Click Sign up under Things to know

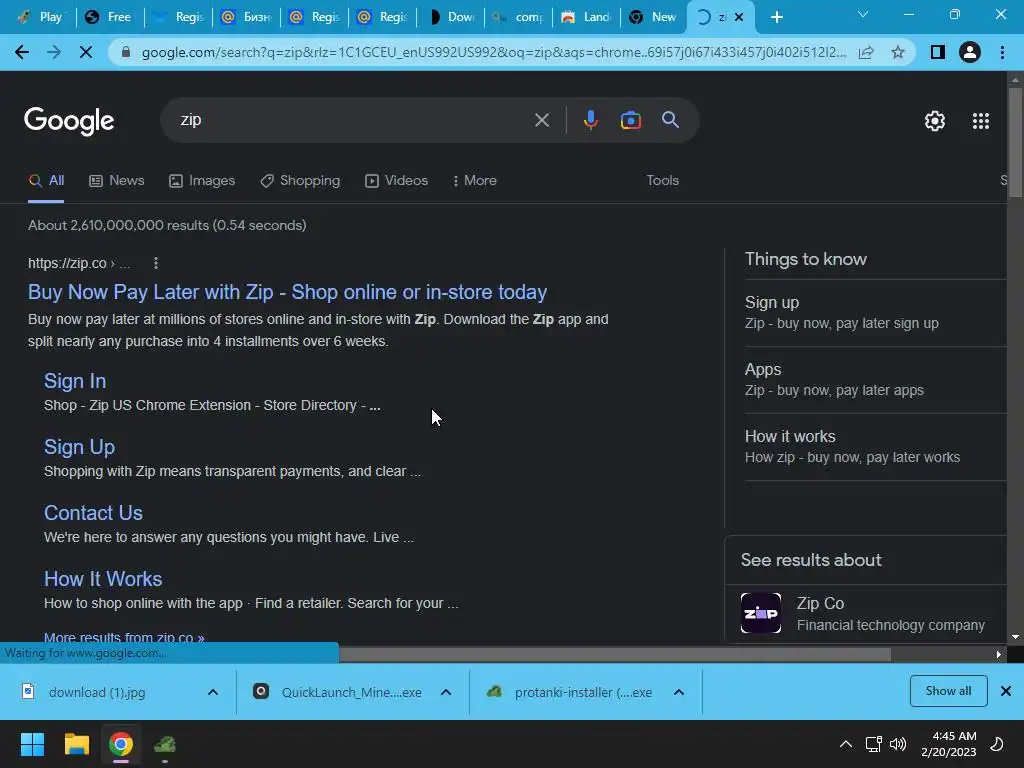click(771, 303)
